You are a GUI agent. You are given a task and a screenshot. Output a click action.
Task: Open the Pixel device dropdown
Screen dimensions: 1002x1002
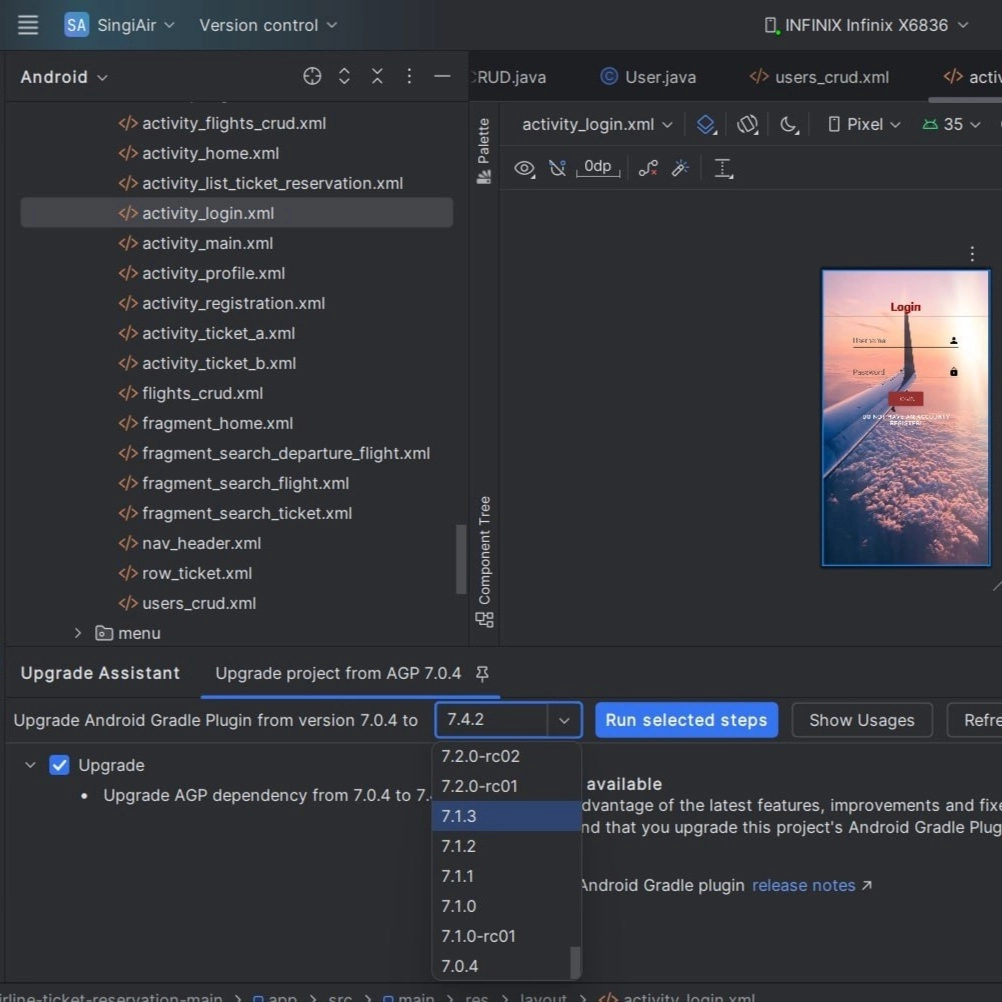click(x=864, y=124)
